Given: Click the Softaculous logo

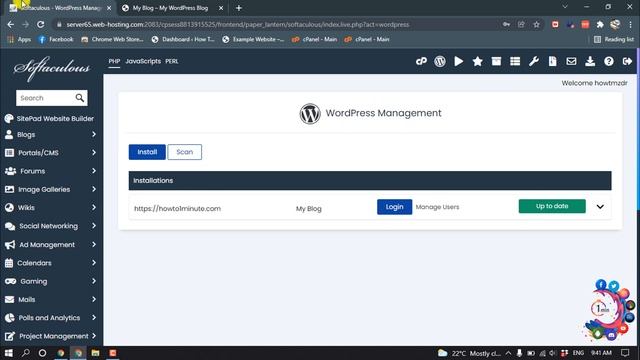Looking at the screenshot, I should [x=52, y=68].
